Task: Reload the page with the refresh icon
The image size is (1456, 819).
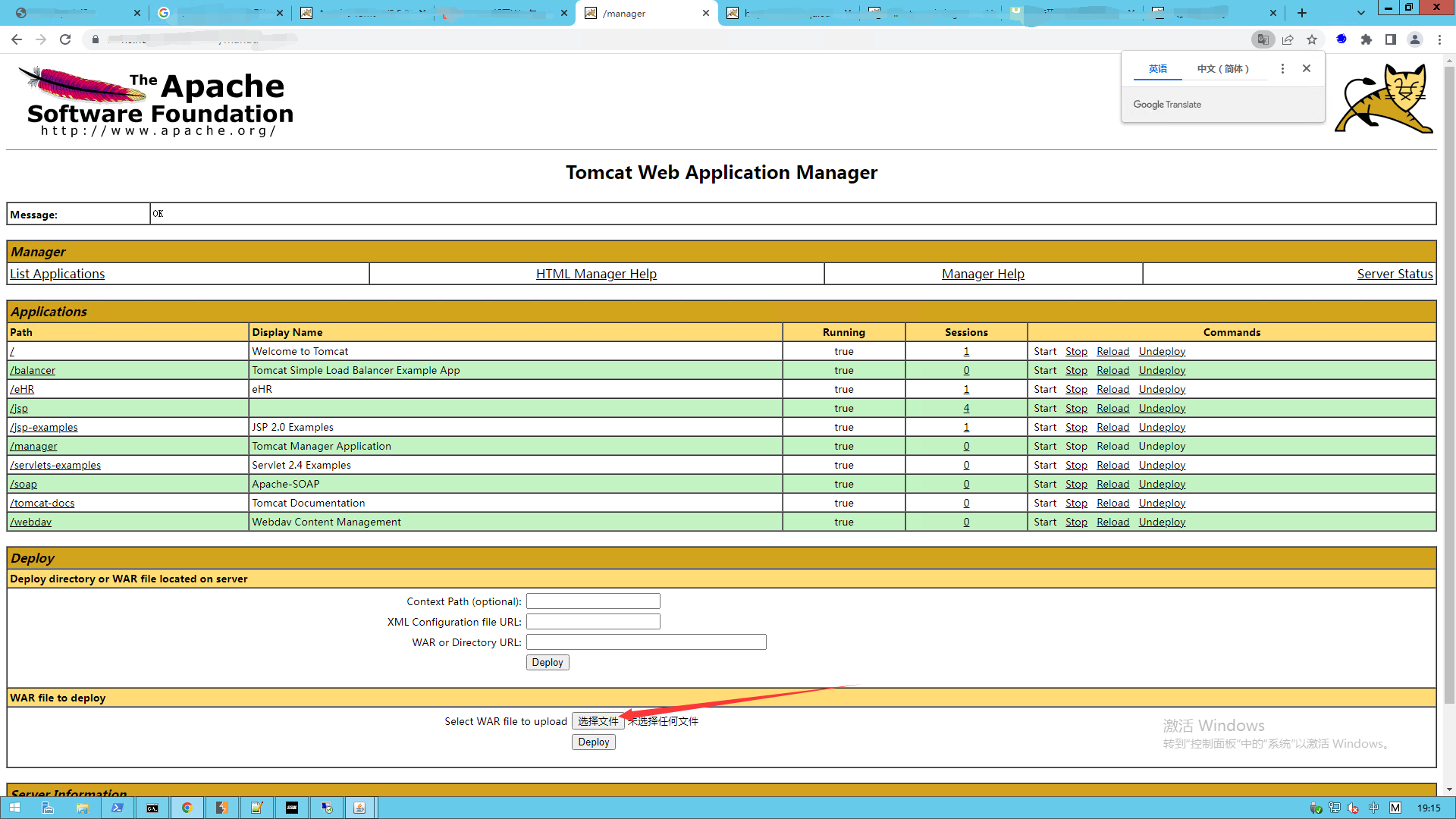Action: (65, 39)
